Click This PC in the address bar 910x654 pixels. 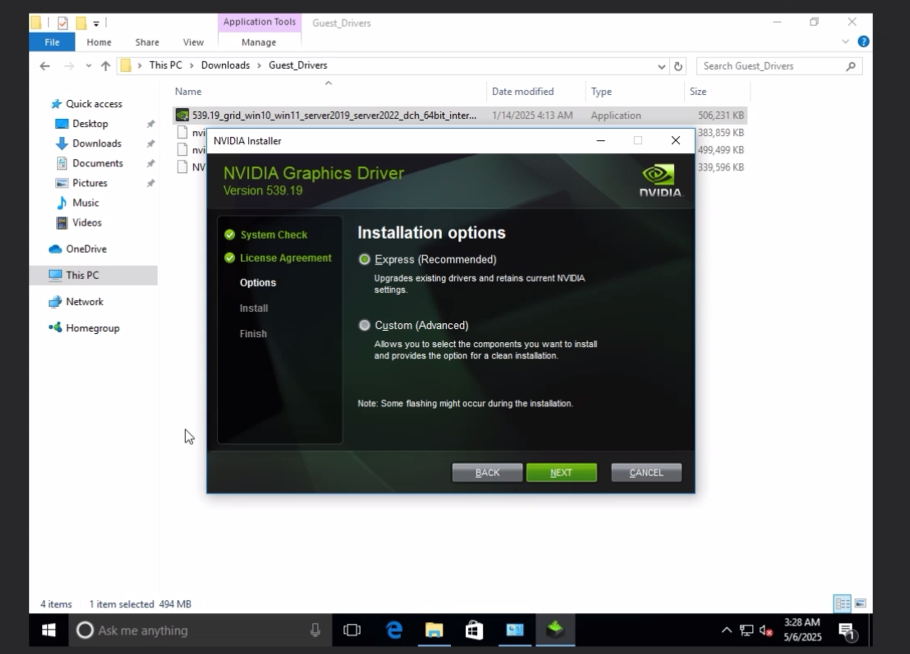[165, 66]
